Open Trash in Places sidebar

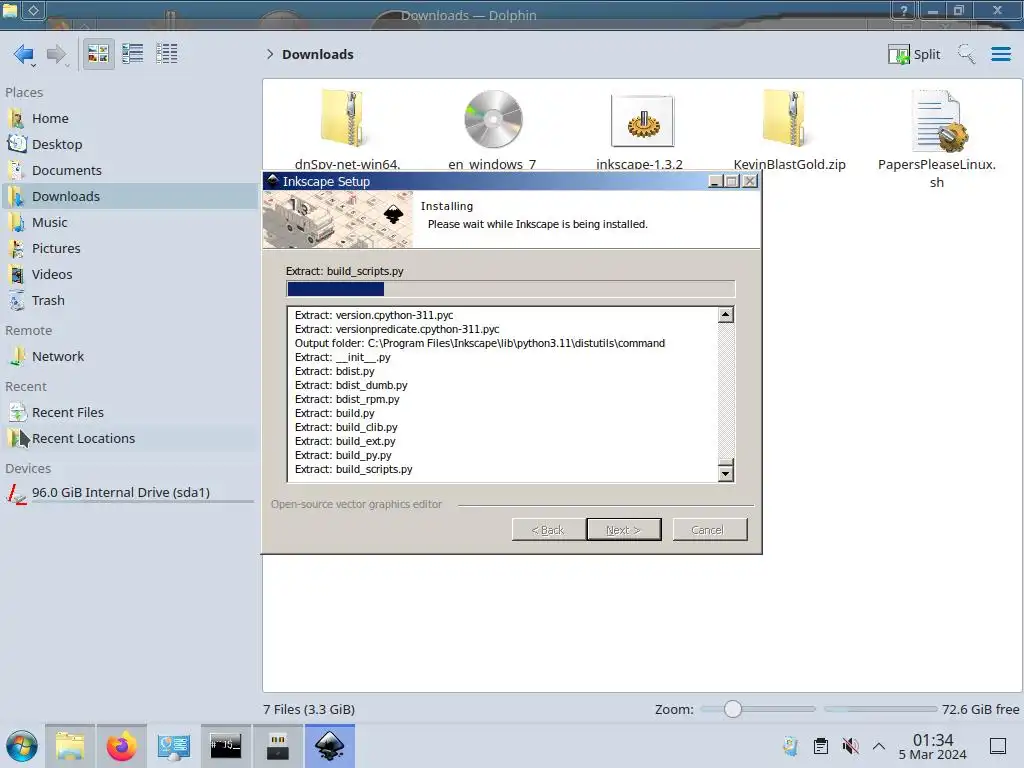(x=131, y=301)
